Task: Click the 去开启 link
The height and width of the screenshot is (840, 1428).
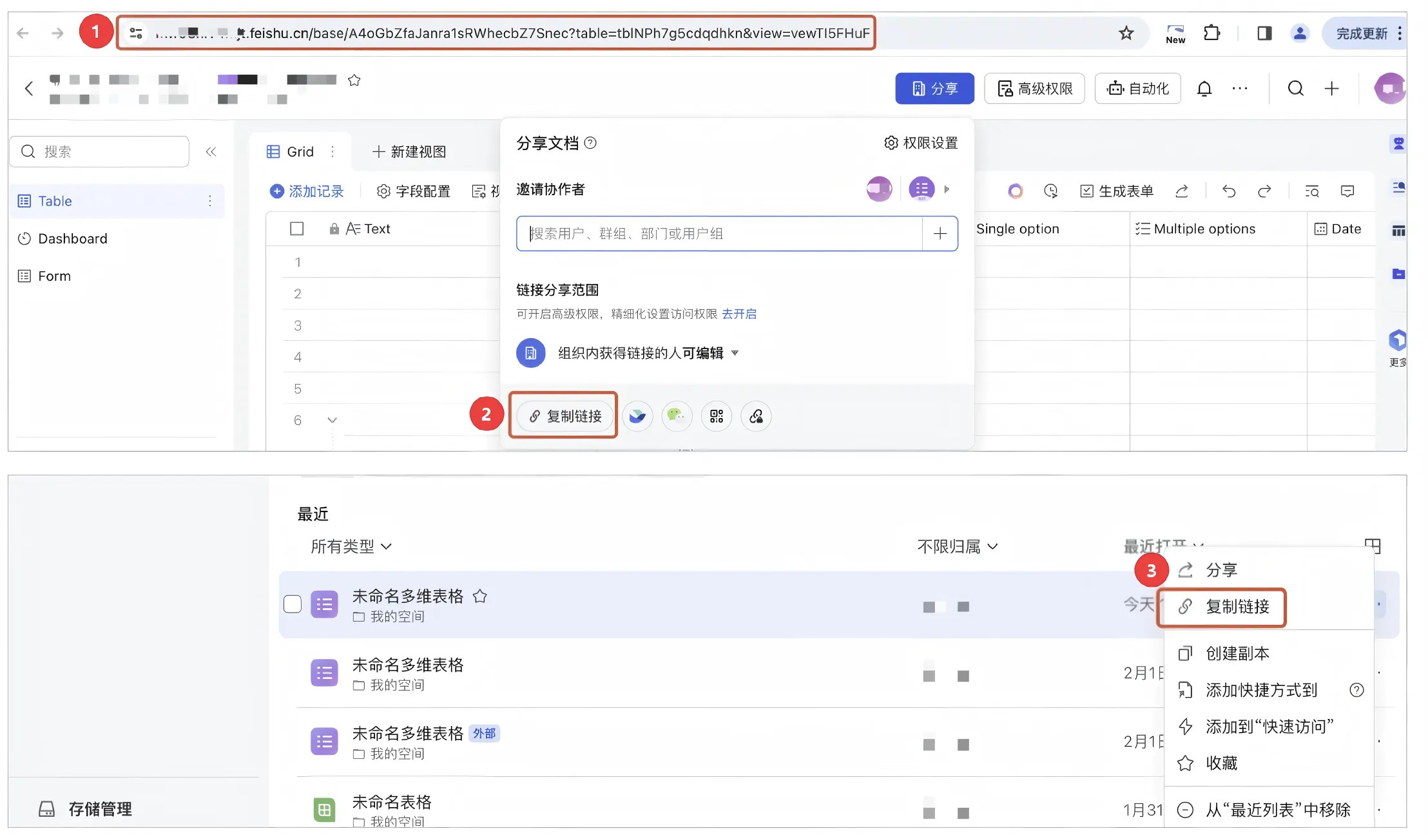Action: [739, 314]
